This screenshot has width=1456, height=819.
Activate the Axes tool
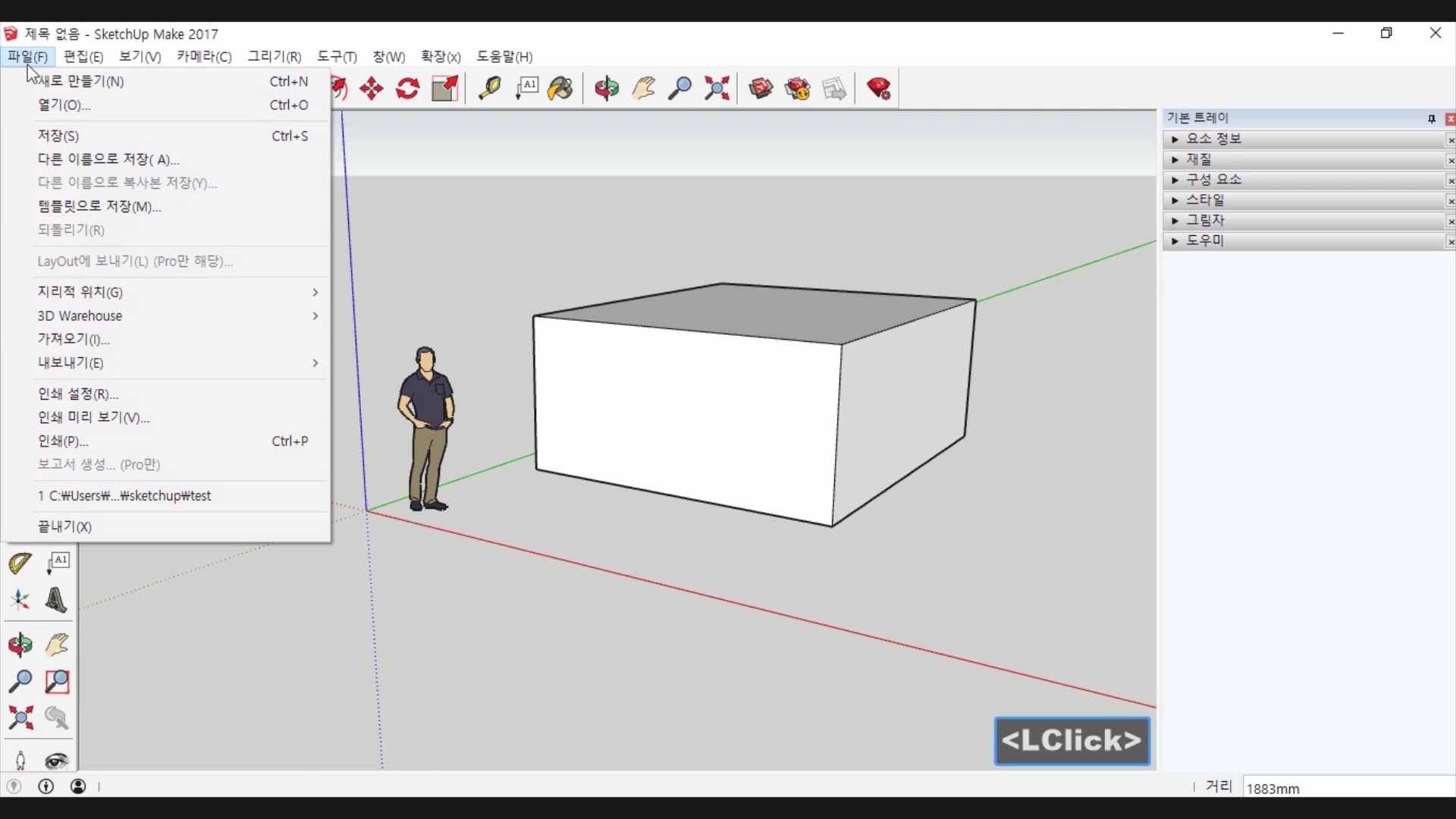coord(20,601)
